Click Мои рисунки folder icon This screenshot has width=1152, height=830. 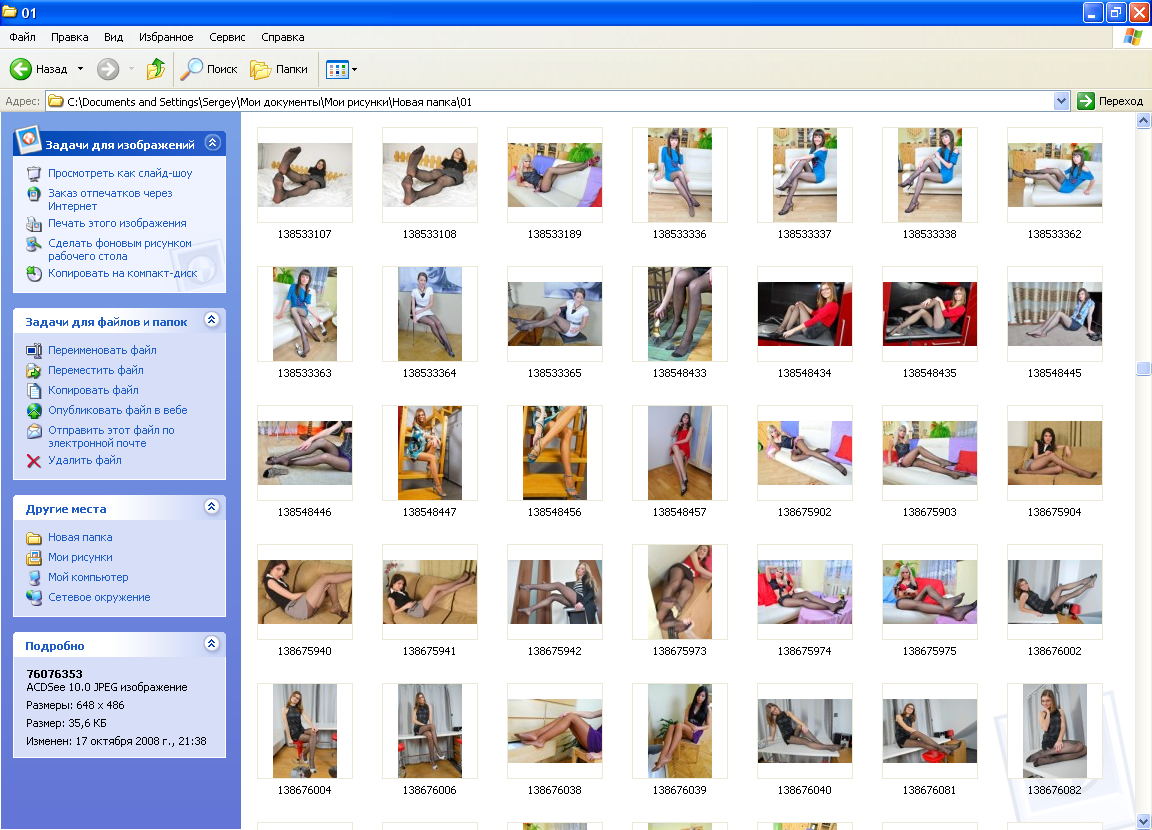(x=34, y=557)
